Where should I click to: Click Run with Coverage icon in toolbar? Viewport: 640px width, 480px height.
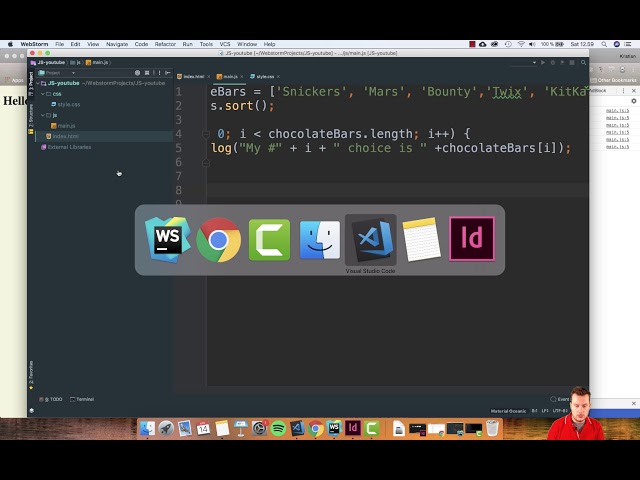pyautogui.click(x=562, y=62)
